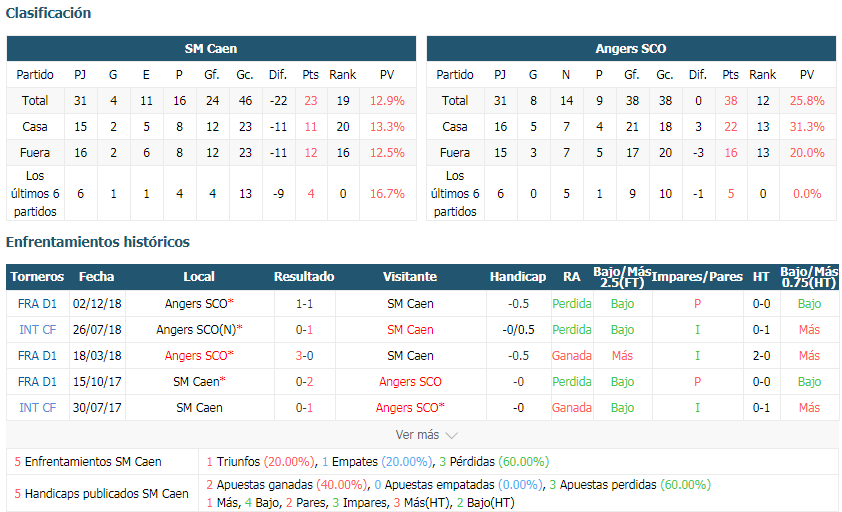Expand the 'Ver más' matches list
The width and height of the screenshot is (842, 512).
pos(426,435)
